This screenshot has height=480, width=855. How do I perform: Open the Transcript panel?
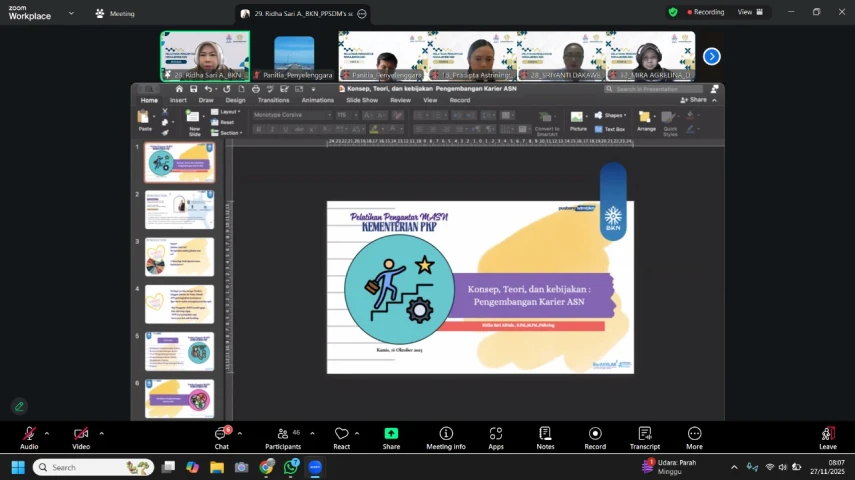tap(645, 438)
